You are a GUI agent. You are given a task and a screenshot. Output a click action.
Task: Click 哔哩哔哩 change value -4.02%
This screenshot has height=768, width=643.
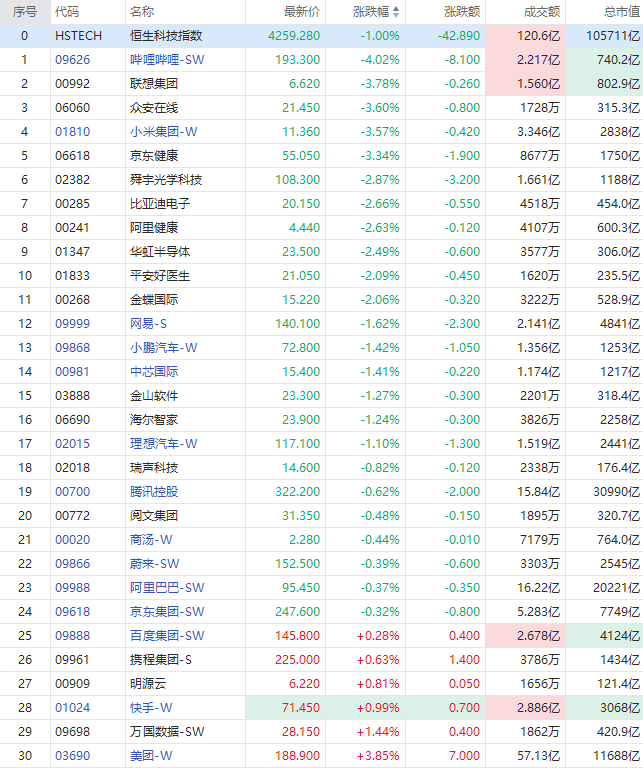click(x=380, y=60)
